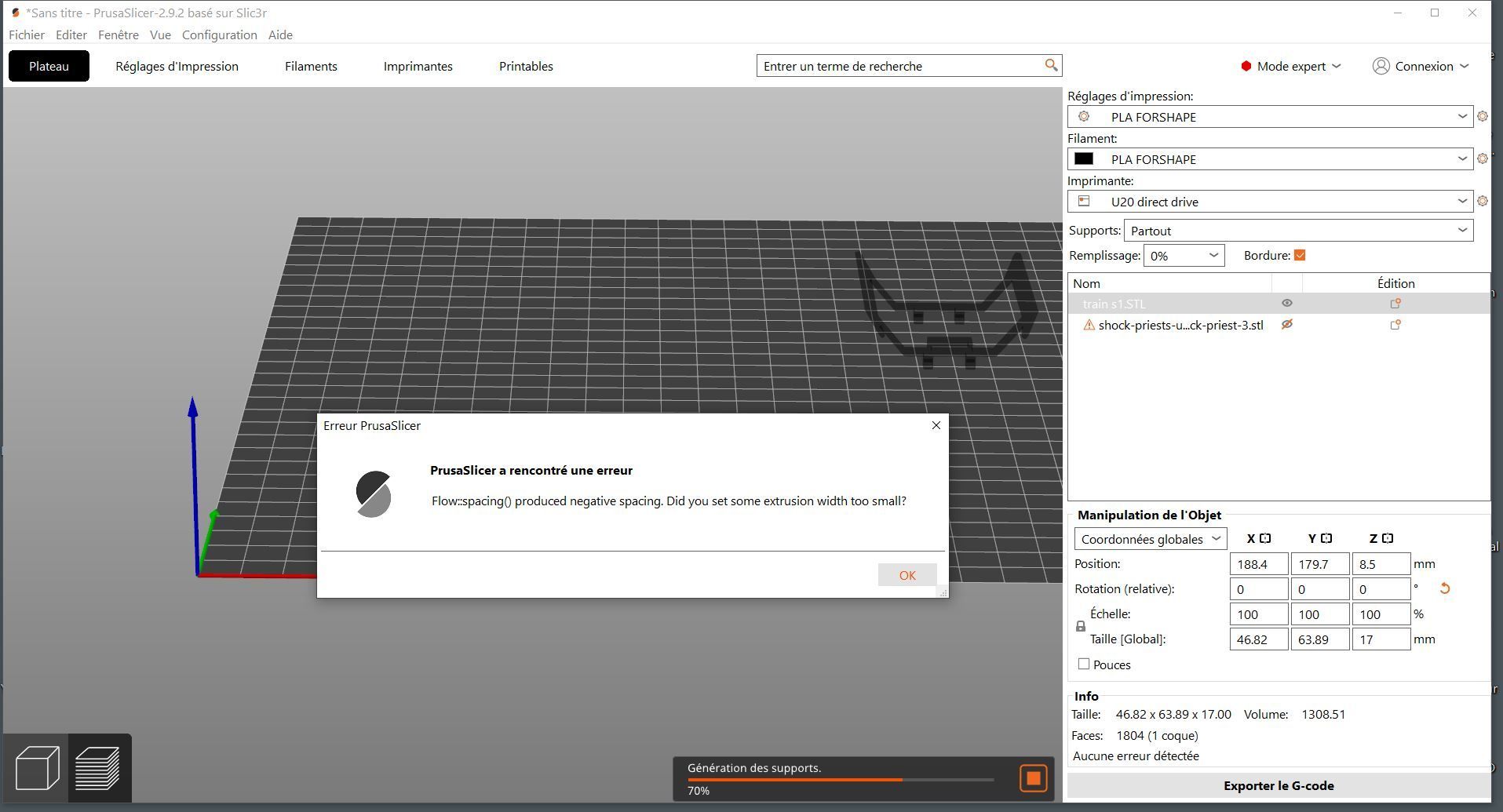Reset rotation with the orange arrow icon
1503x812 pixels.
click(1444, 588)
